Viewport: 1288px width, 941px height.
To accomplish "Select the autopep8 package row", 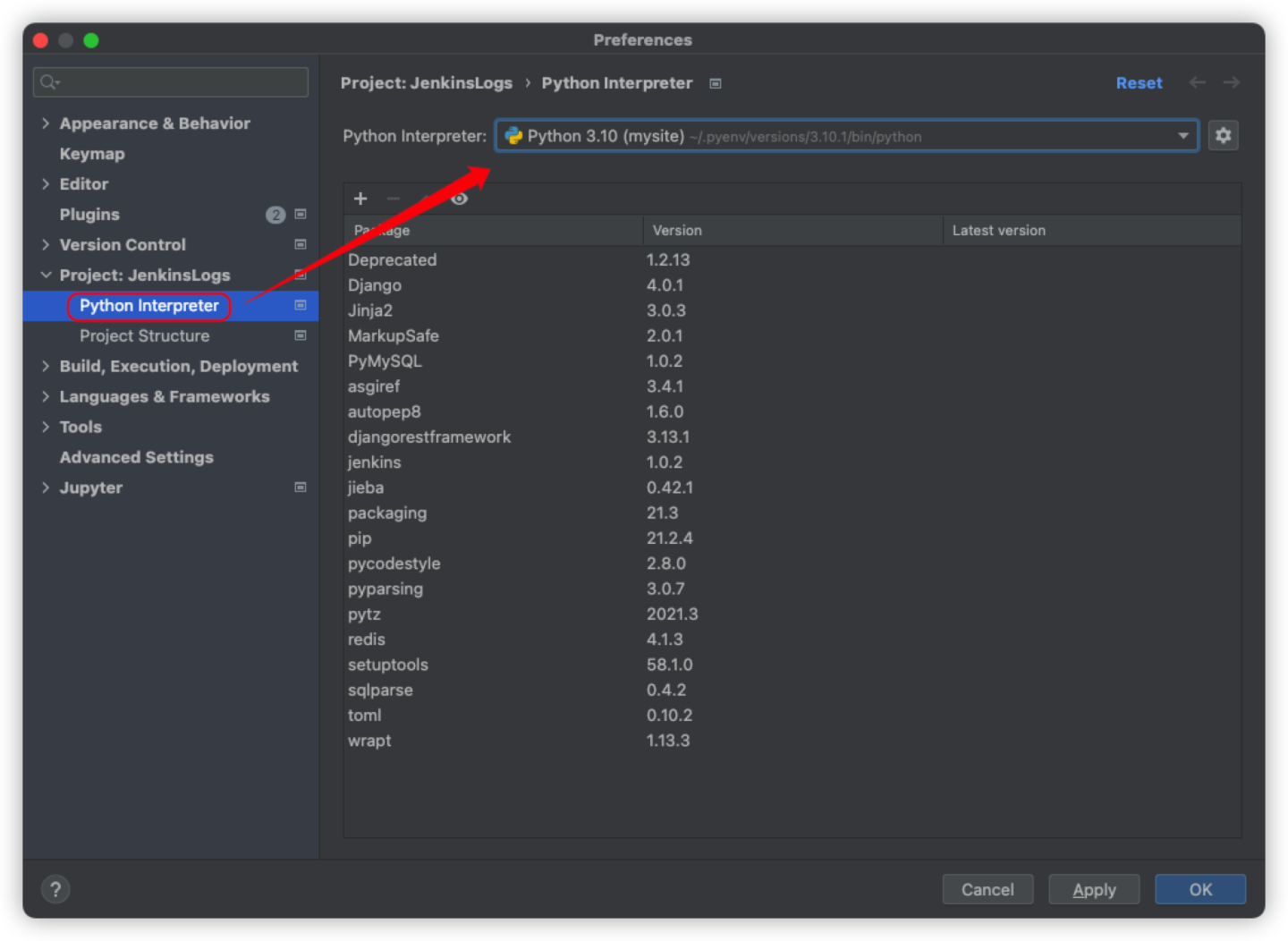I will pos(792,411).
